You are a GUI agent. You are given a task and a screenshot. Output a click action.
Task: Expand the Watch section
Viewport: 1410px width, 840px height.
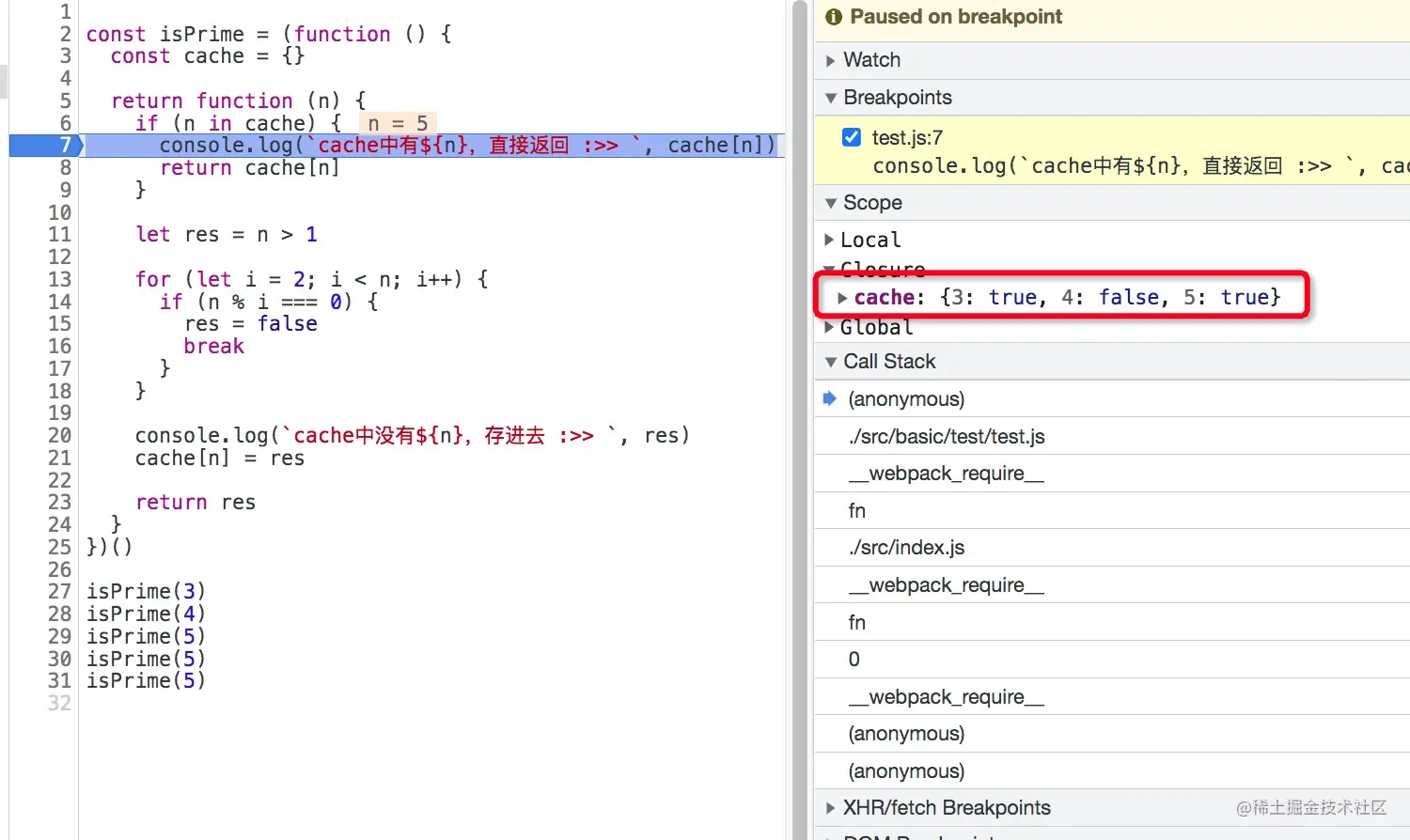(x=830, y=60)
